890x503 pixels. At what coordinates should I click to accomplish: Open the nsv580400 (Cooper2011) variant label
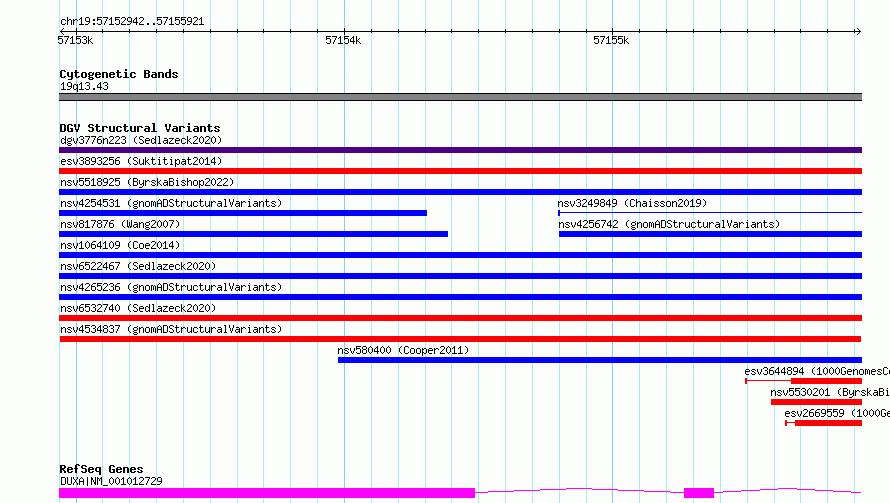point(403,350)
